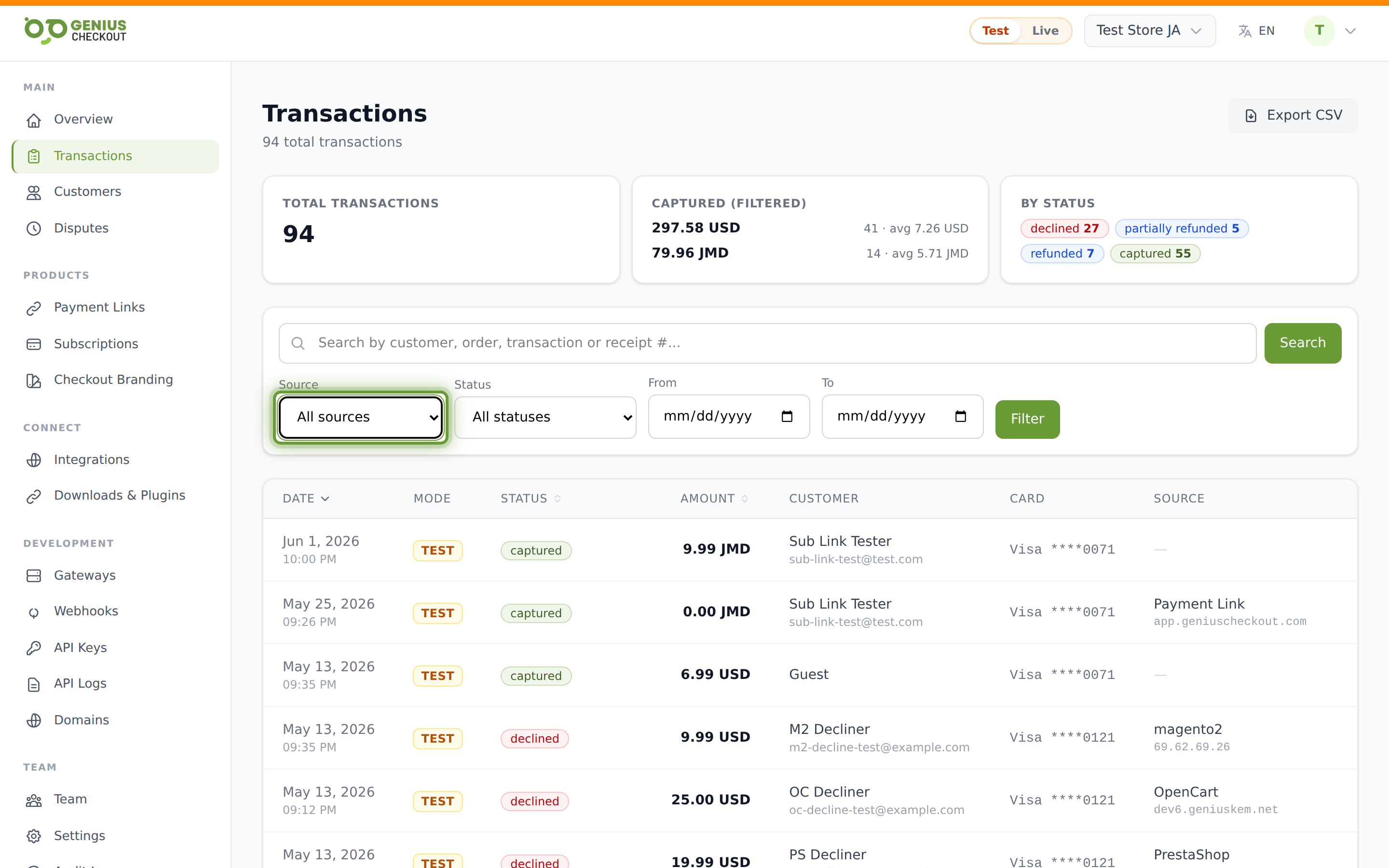Click the Integrations globe icon
The height and width of the screenshot is (868, 1389).
pos(34,460)
